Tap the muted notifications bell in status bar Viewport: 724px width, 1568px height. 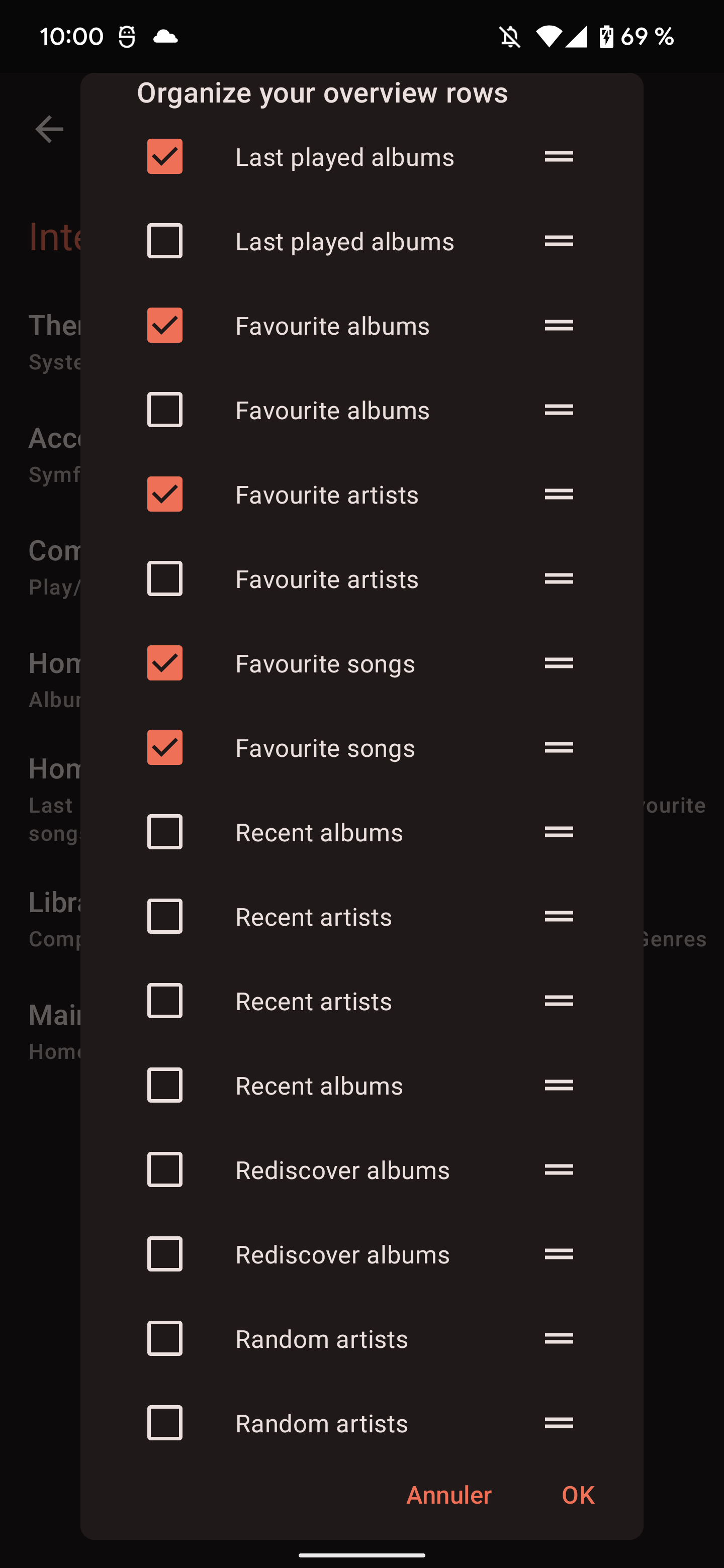point(510,37)
